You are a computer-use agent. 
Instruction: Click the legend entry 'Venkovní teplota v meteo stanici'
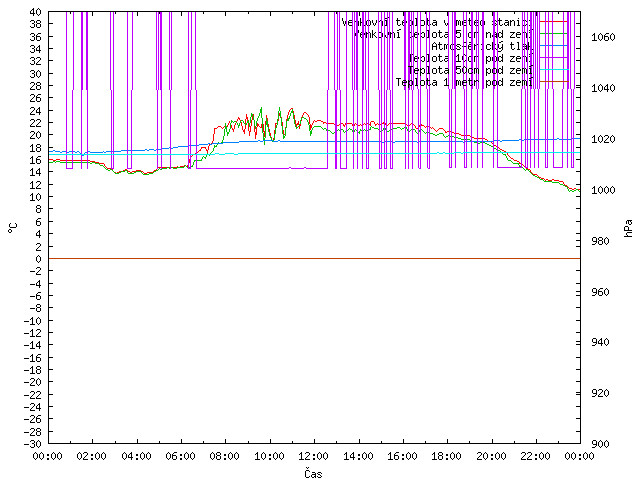[437, 22]
